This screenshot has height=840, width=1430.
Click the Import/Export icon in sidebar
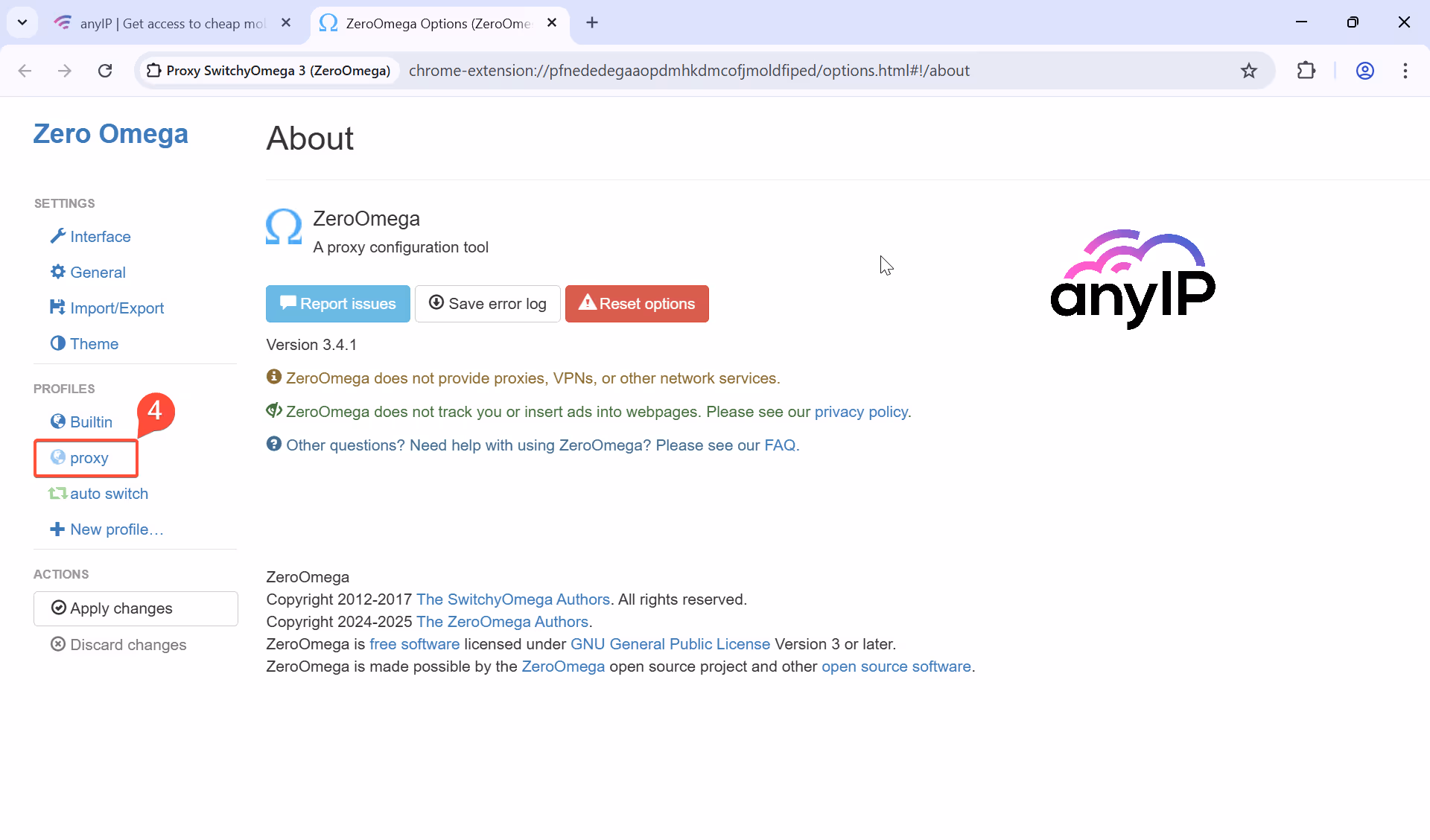click(x=58, y=308)
